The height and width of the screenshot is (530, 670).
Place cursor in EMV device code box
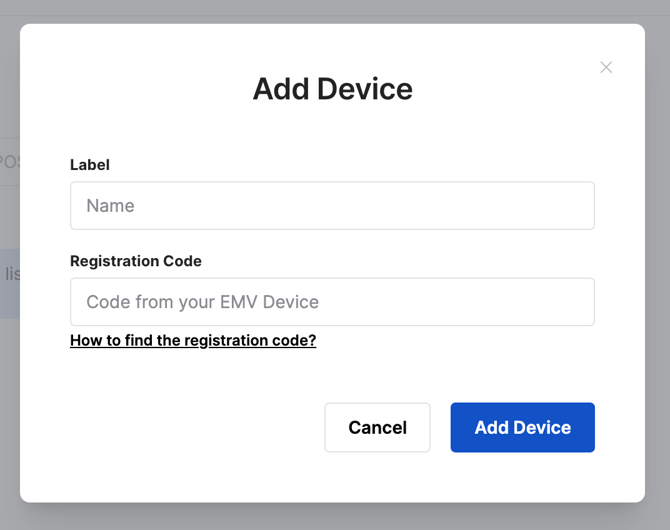click(x=332, y=302)
